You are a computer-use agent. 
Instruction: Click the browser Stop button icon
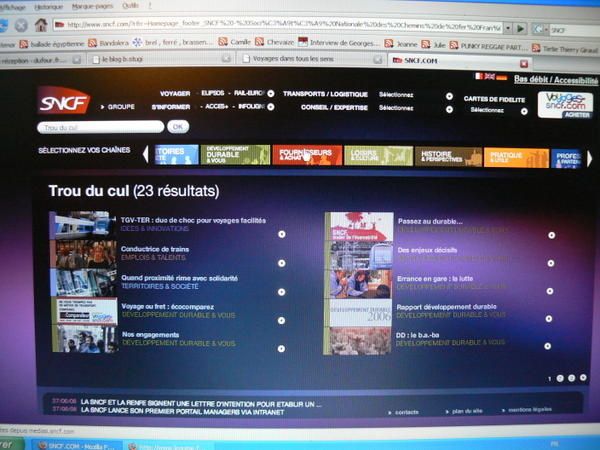coord(21,25)
